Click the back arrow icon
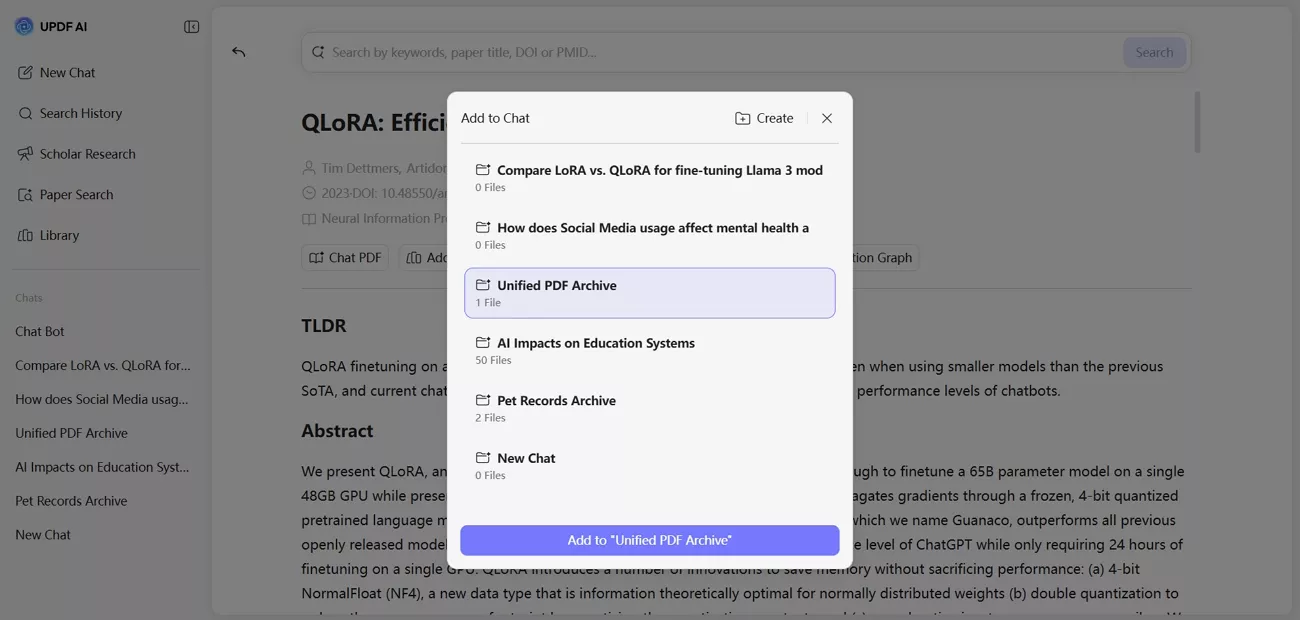 tap(238, 52)
